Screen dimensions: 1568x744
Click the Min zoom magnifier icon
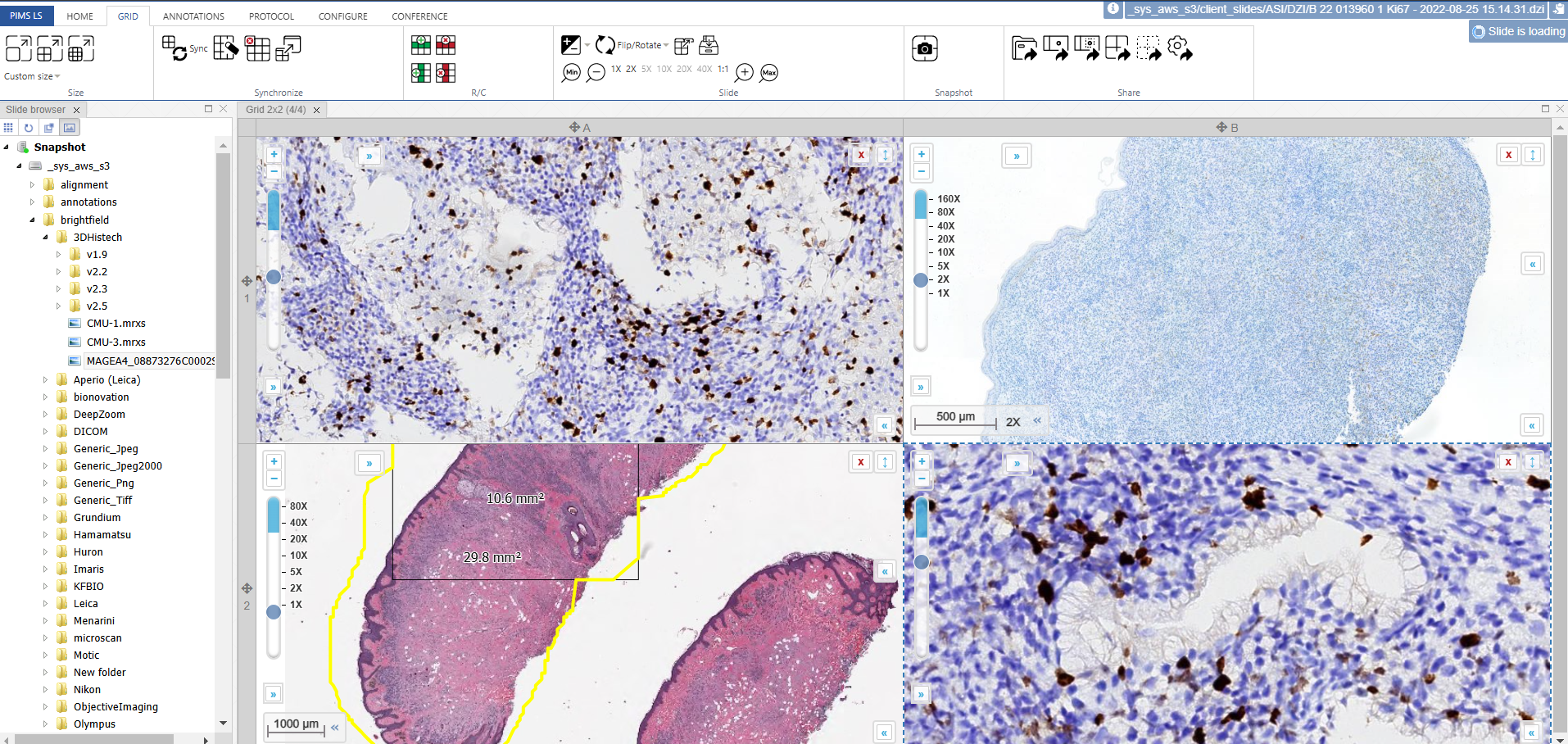[x=571, y=73]
